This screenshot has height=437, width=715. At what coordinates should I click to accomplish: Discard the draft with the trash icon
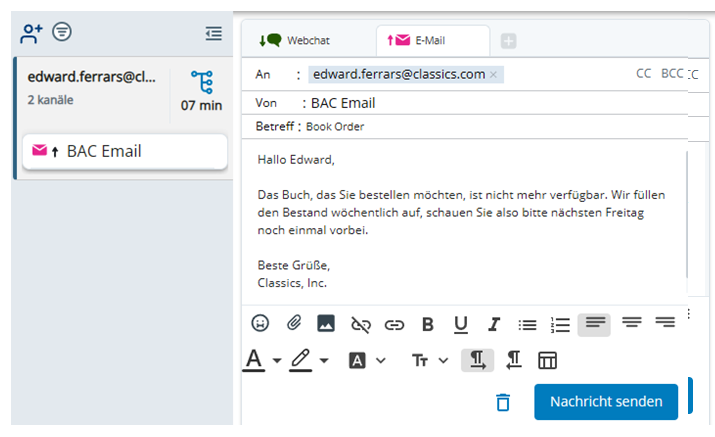coord(503,402)
